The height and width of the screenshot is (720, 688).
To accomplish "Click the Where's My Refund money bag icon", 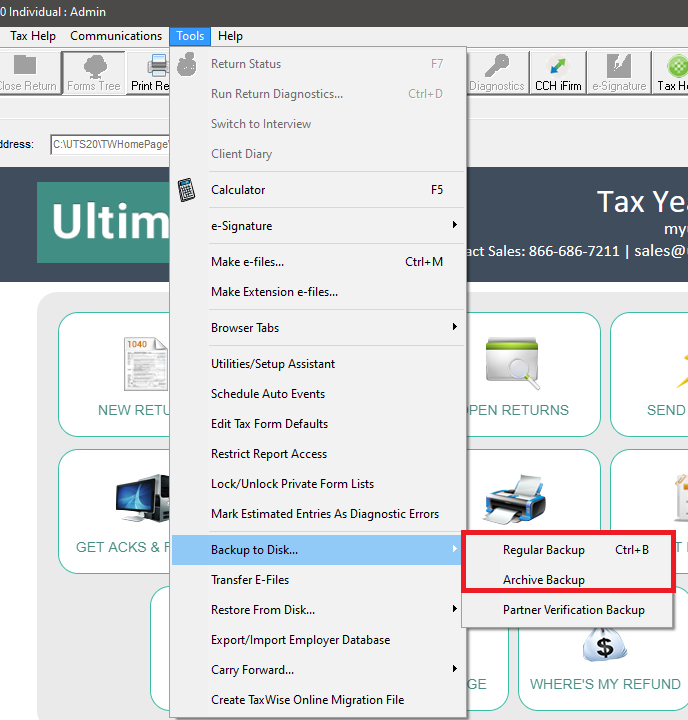I will [604, 645].
